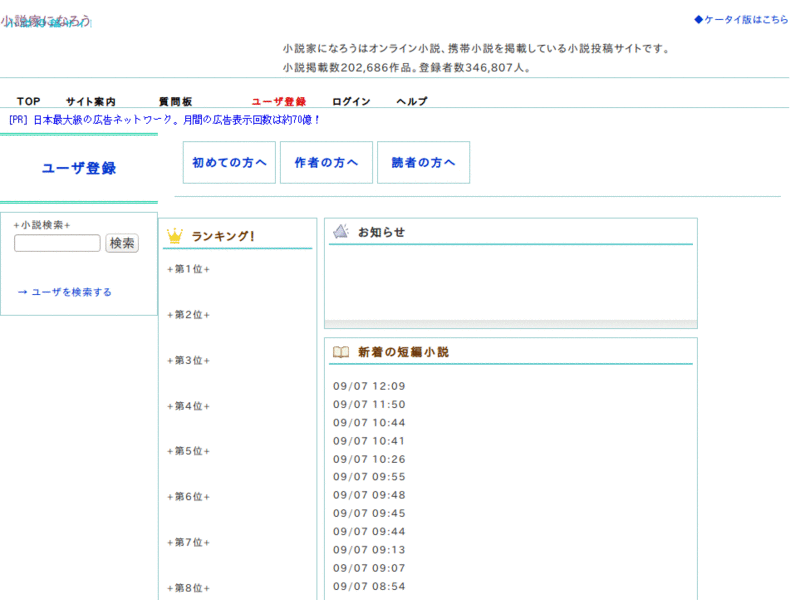
Task: Select サイト案内 from the navigation bar
Action: pos(89,101)
